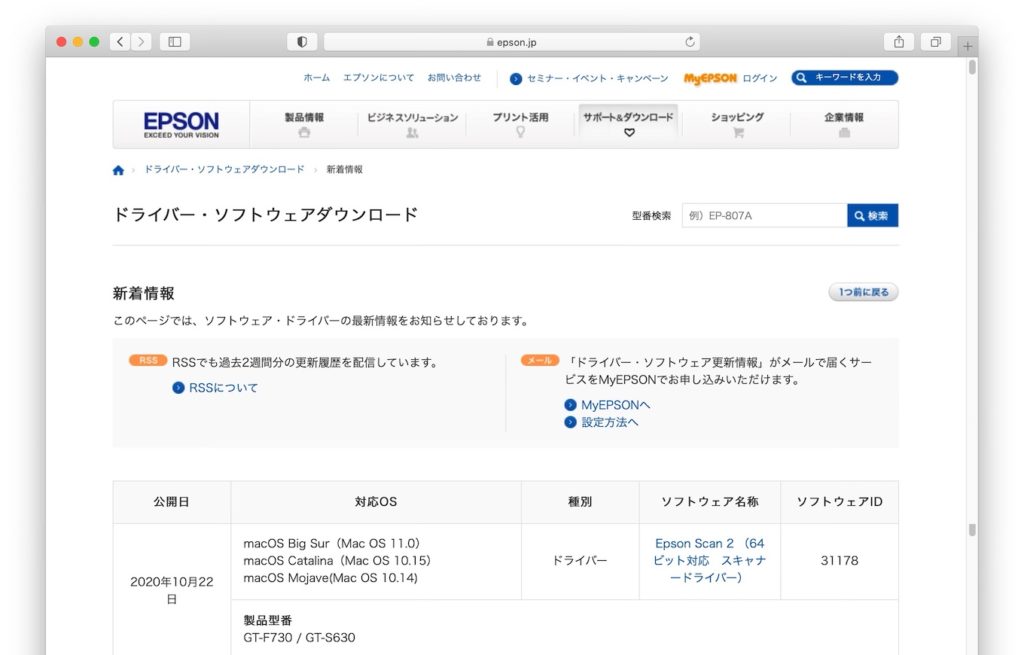The height and width of the screenshot is (655, 1024).
Task: Select ホーム in the top navigation
Action: [x=316, y=77]
